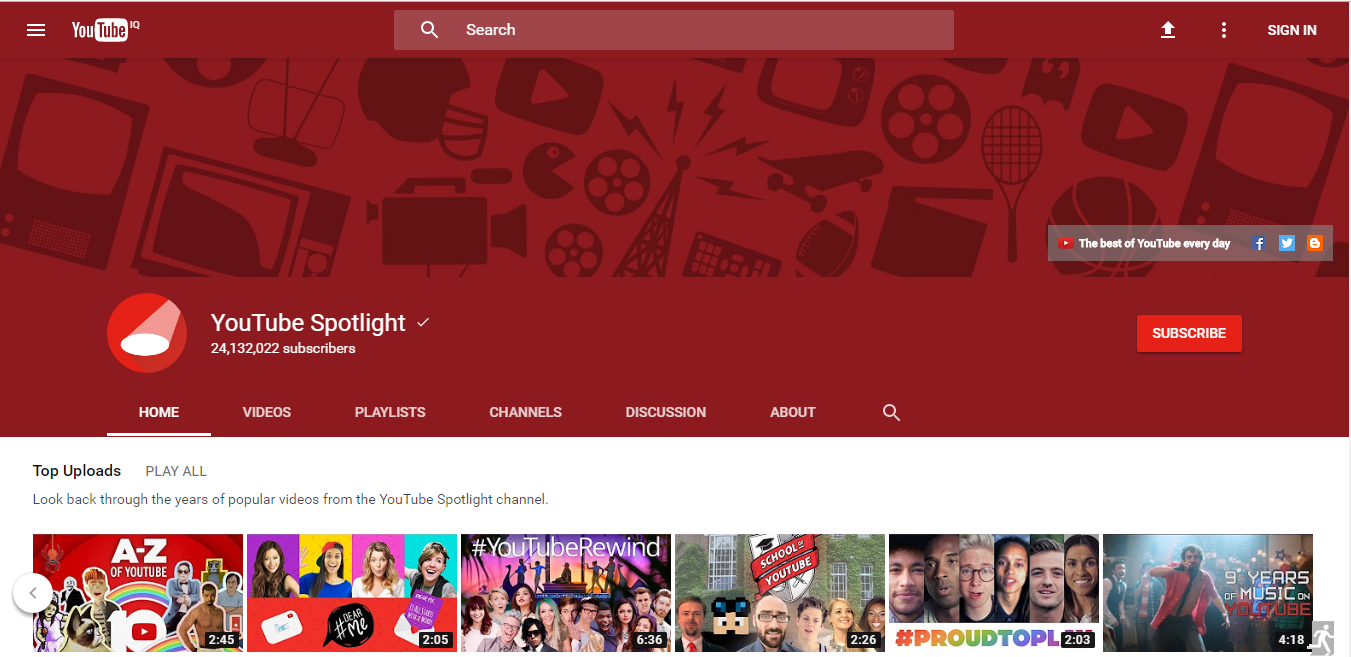Viewport: 1351px width, 657px height.
Task: Click the upload video icon
Action: point(1168,30)
